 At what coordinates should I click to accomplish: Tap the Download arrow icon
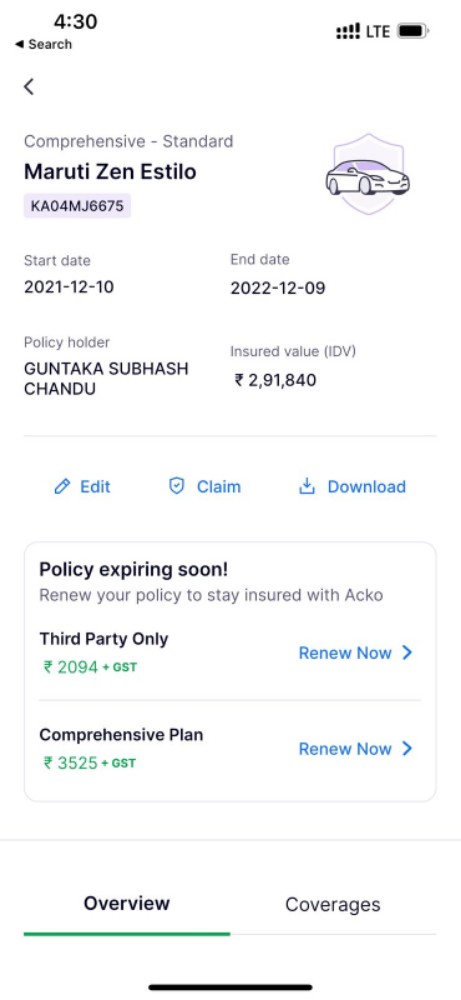(307, 487)
